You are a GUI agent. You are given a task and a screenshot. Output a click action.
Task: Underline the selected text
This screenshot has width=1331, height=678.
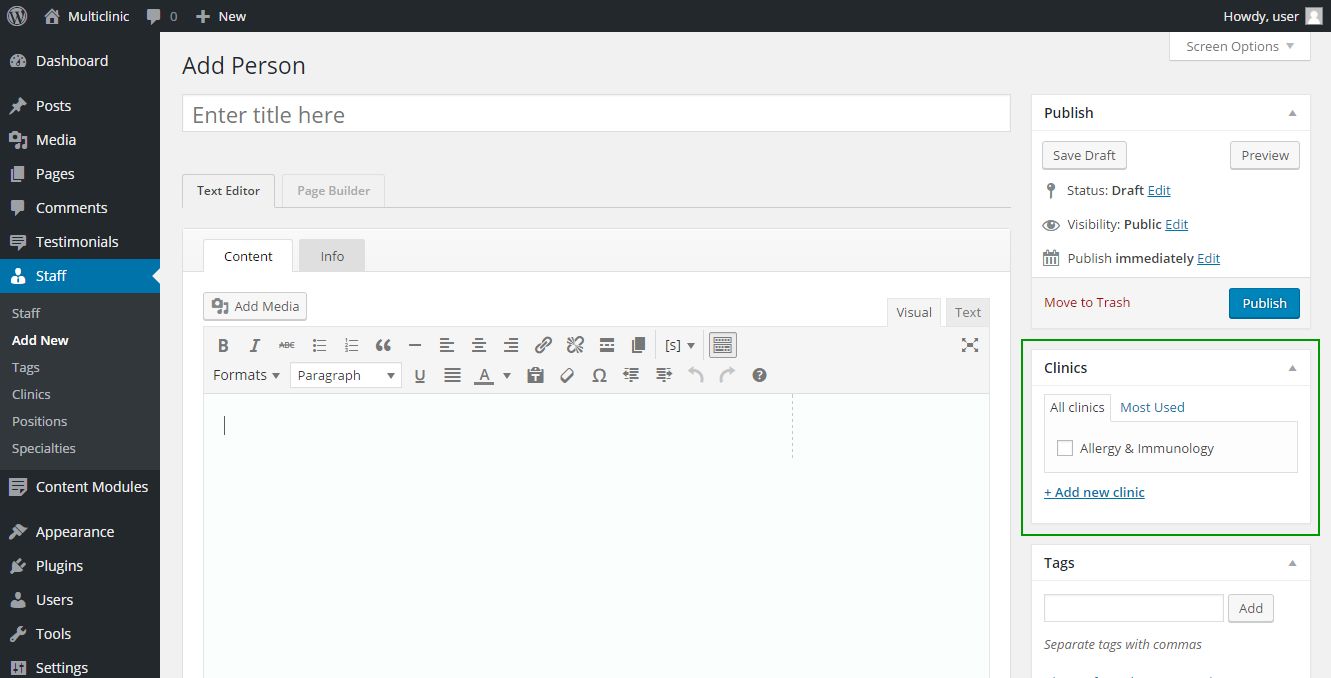point(420,375)
